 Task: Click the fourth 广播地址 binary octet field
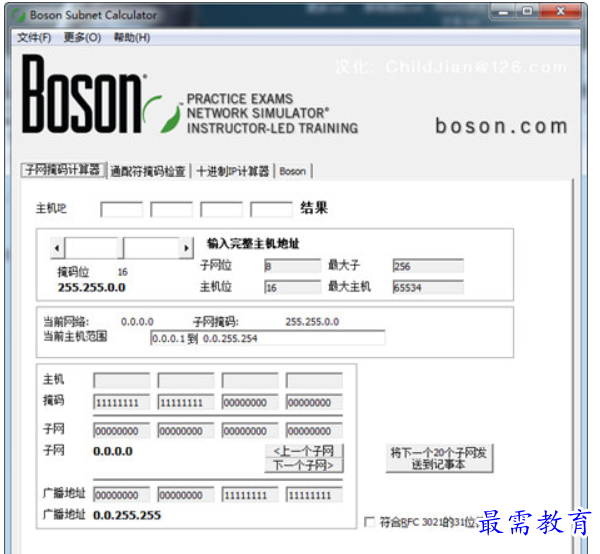click(314, 495)
